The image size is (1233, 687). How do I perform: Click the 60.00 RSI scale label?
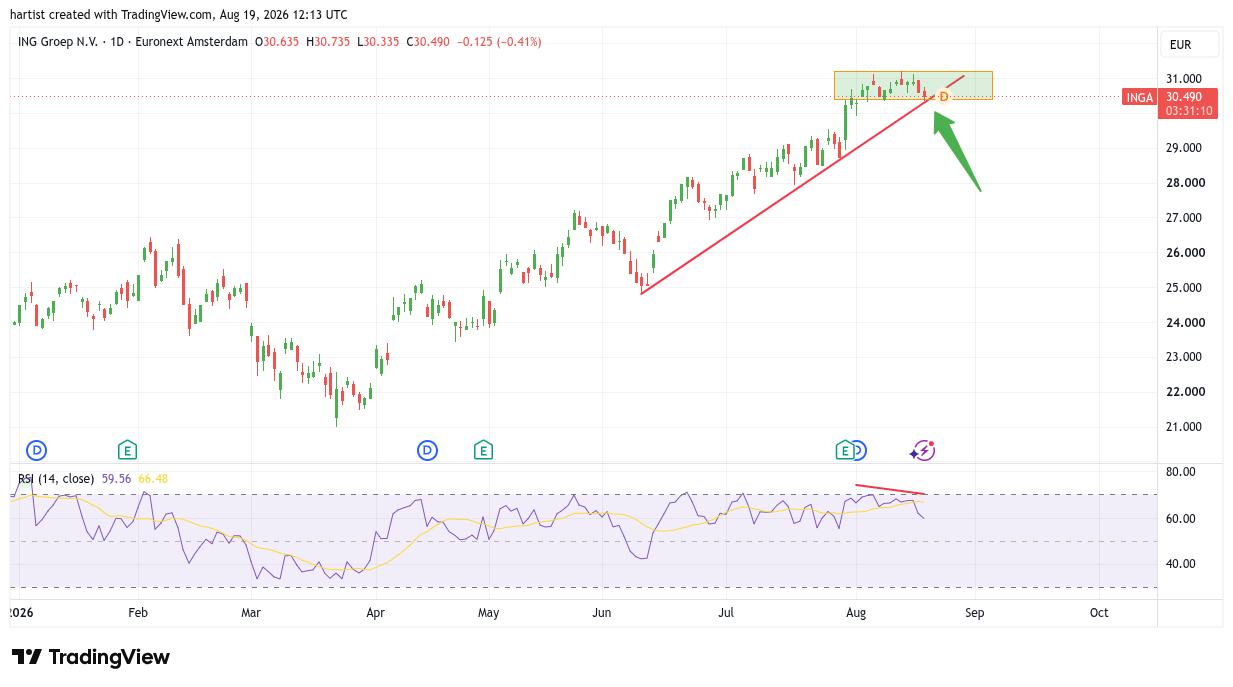point(1181,519)
